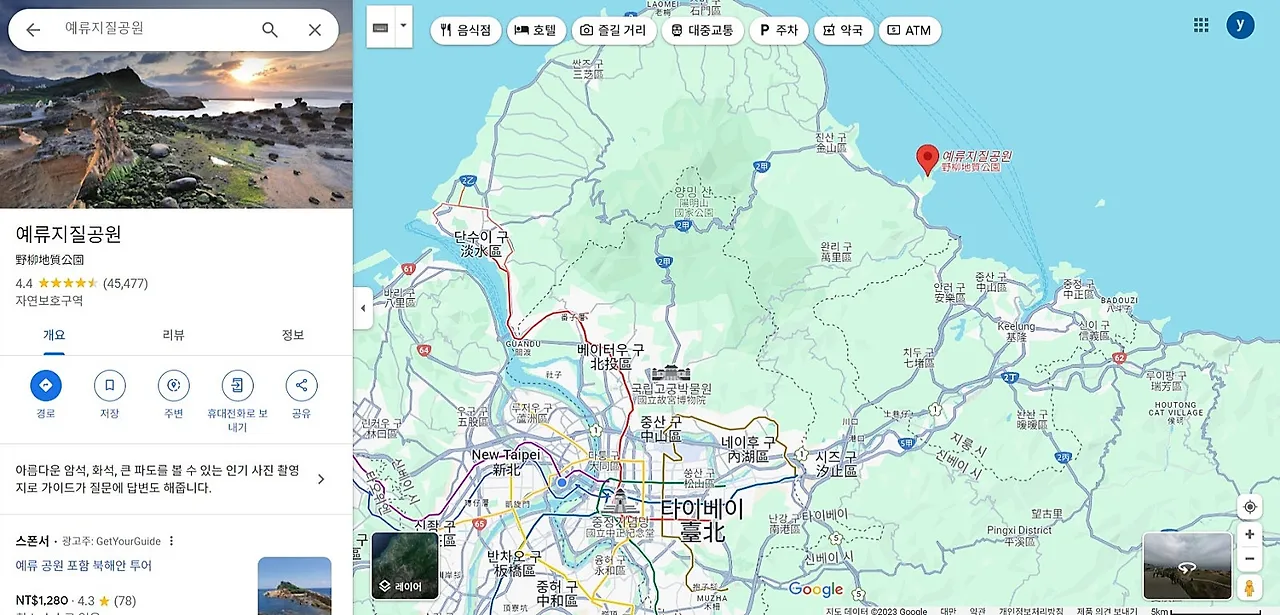The height and width of the screenshot is (615, 1280).
Task: Open the Google apps grid icon
Action: 1201,26
